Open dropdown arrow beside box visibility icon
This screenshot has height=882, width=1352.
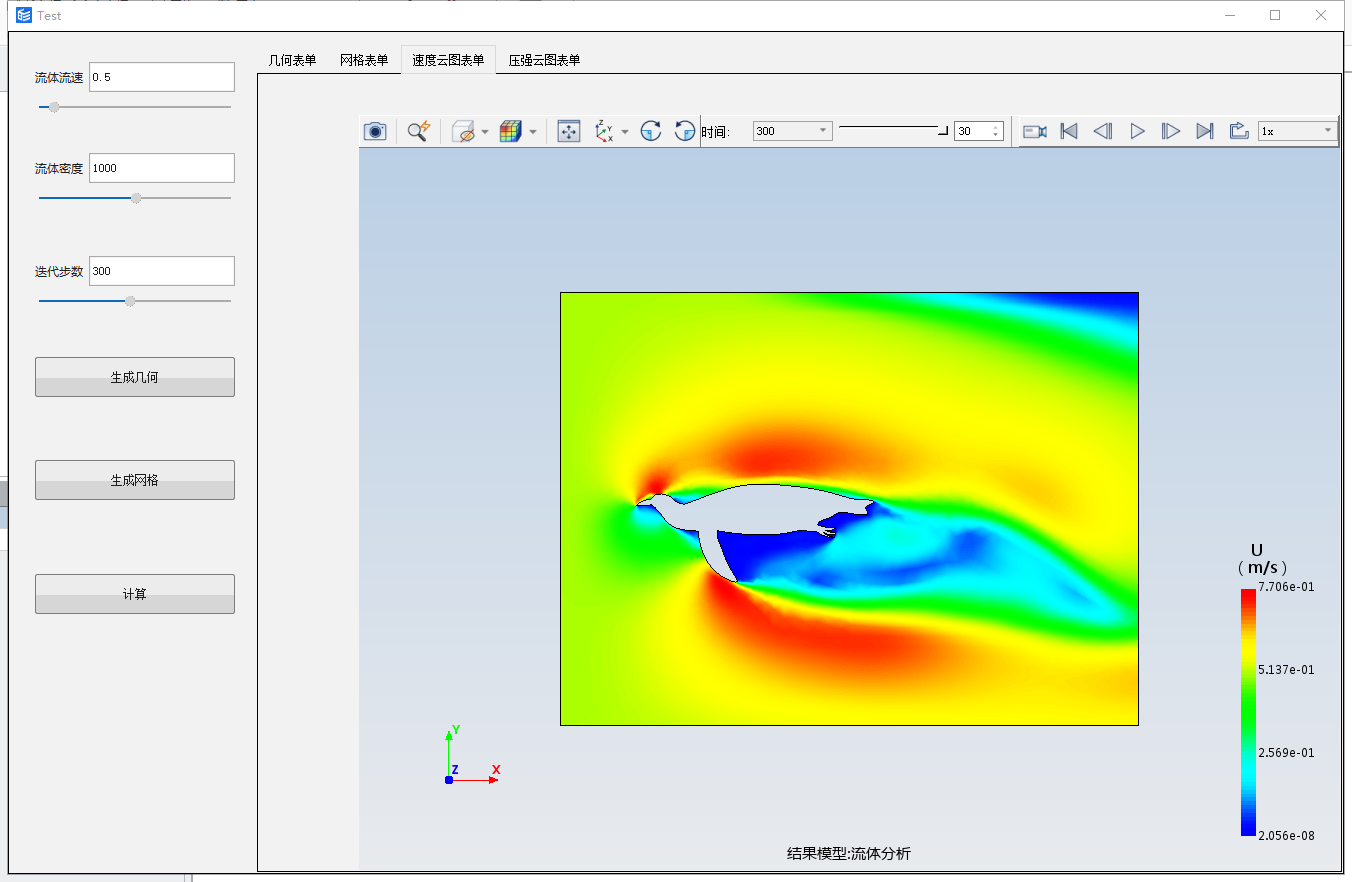click(485, 132)
